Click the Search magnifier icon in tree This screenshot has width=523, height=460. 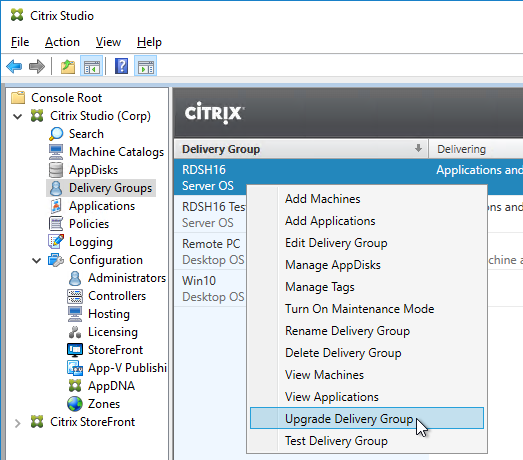(56, 134)
